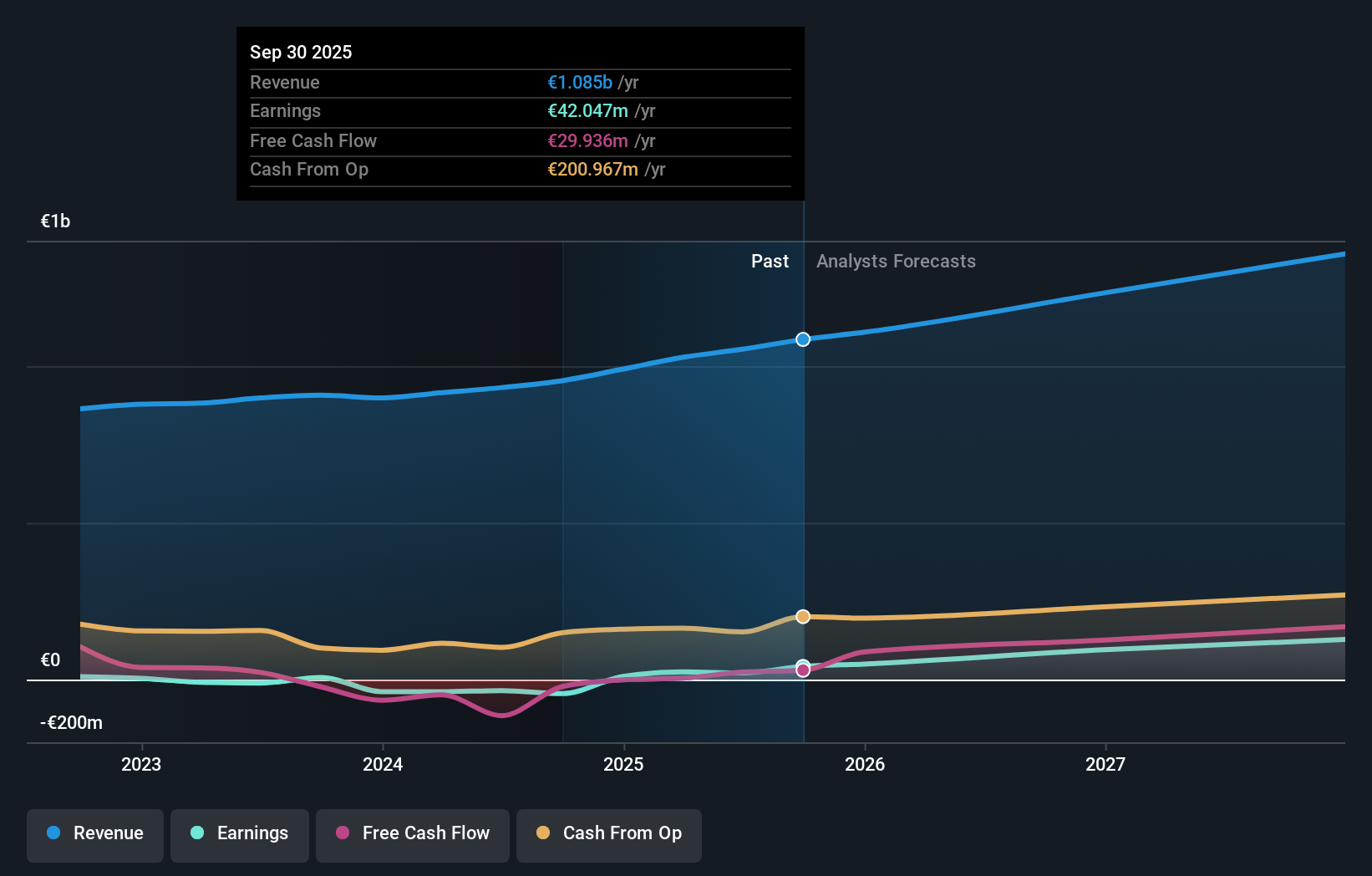Click the Past section label
1372x876 pixels.
(770, 261)
